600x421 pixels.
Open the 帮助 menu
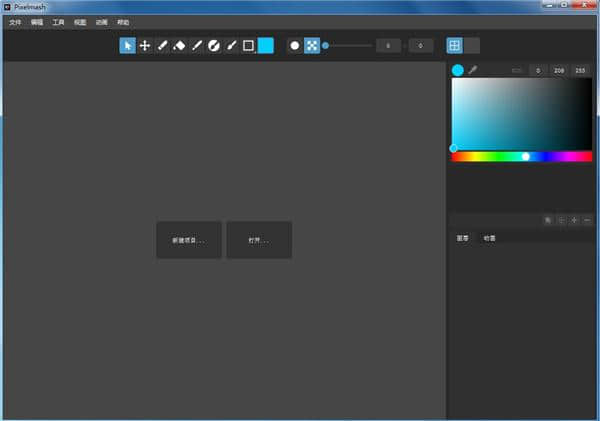tap(123, 21)
